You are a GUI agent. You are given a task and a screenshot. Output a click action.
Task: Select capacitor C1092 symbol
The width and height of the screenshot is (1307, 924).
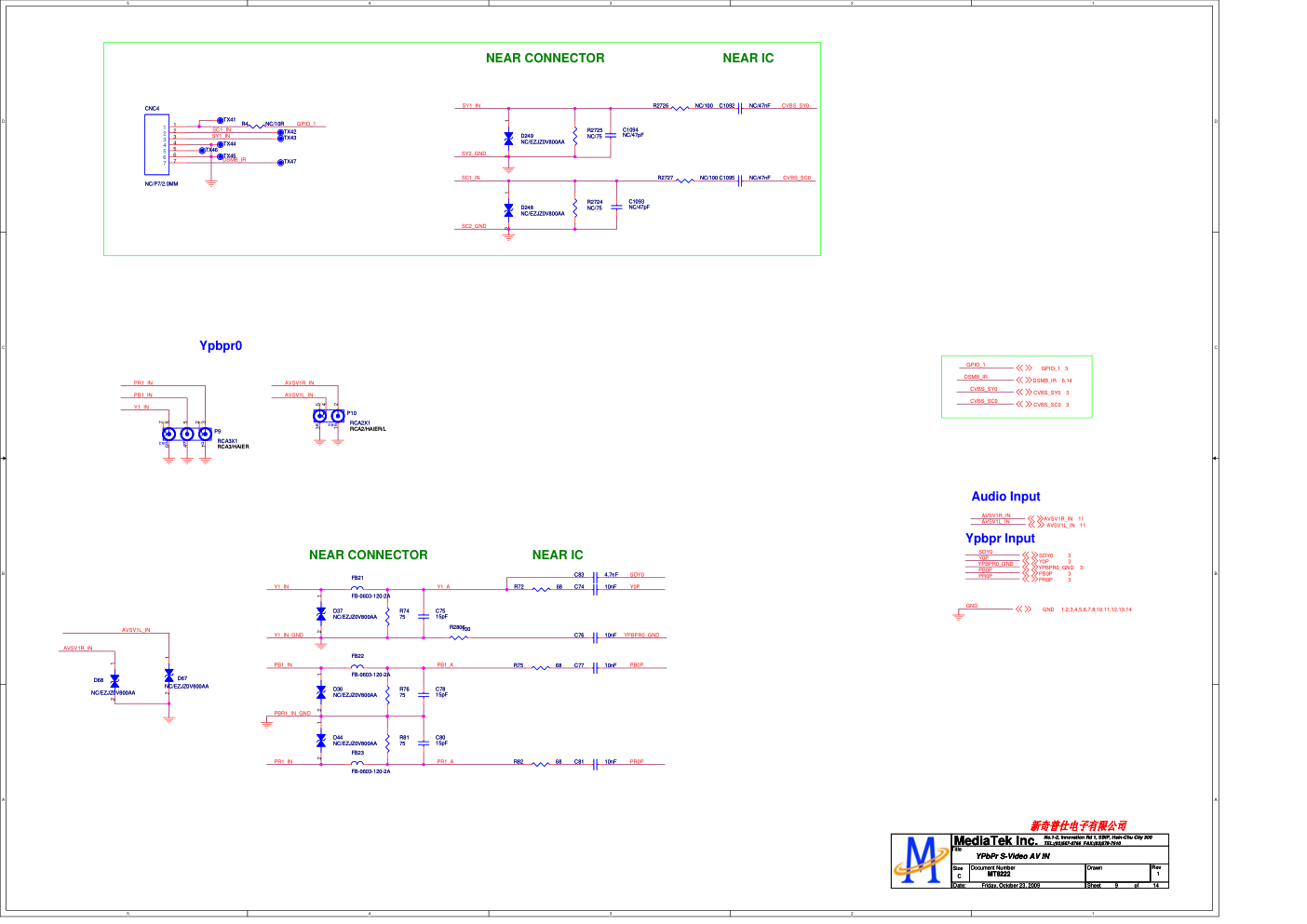pyautogui.click(x=740, y=108)
